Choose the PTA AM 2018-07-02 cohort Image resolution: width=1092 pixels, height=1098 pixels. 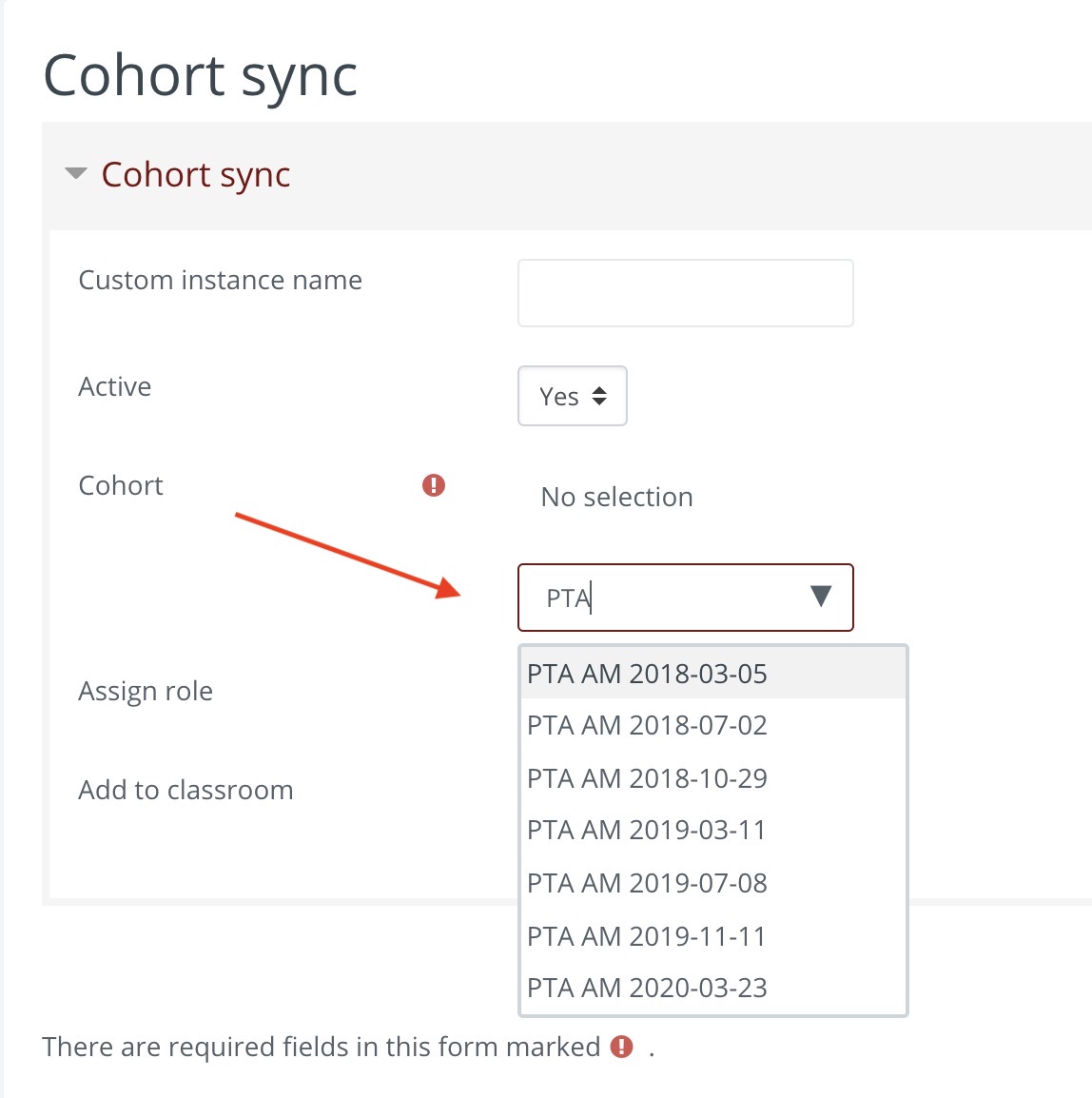click(647, 725)
